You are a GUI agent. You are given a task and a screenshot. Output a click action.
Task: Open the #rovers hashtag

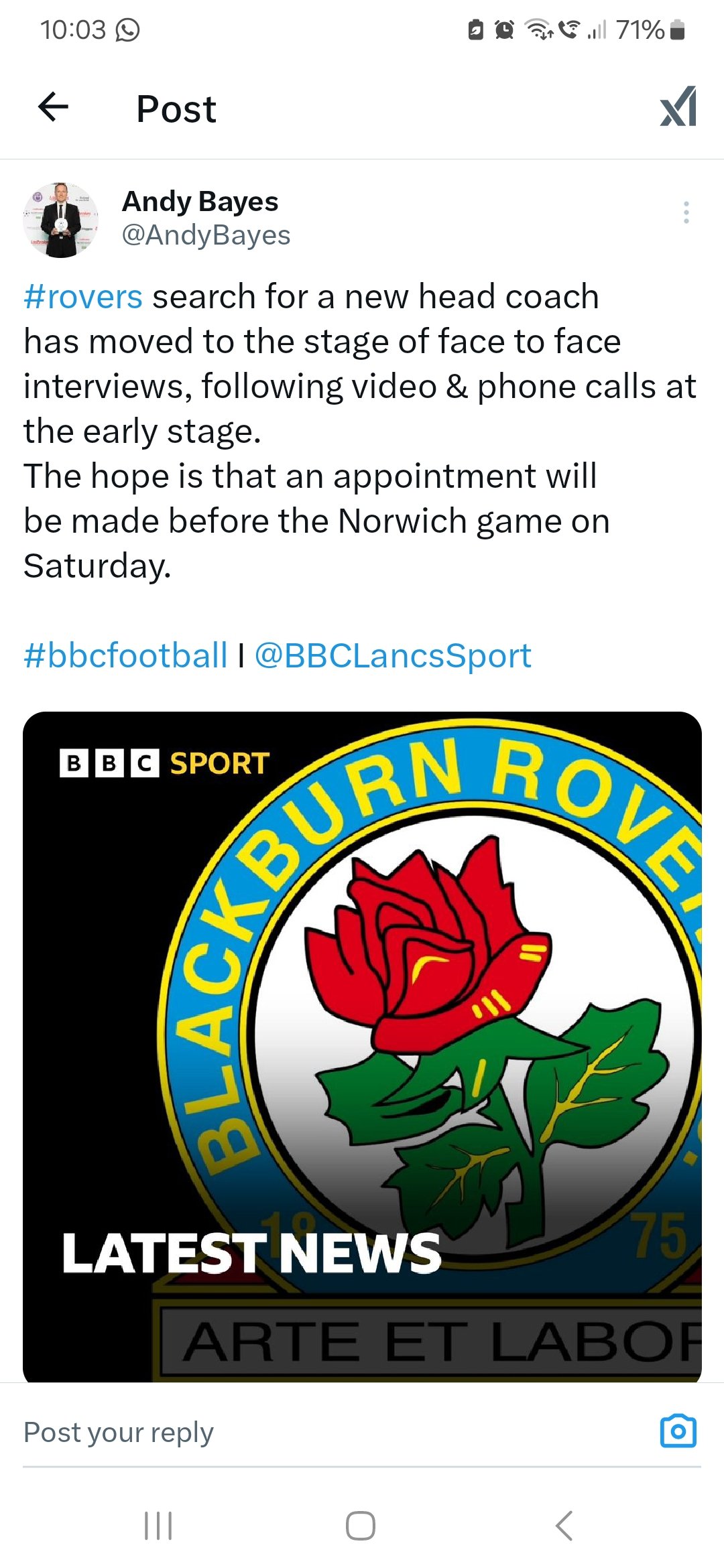[x=83, y=297]
